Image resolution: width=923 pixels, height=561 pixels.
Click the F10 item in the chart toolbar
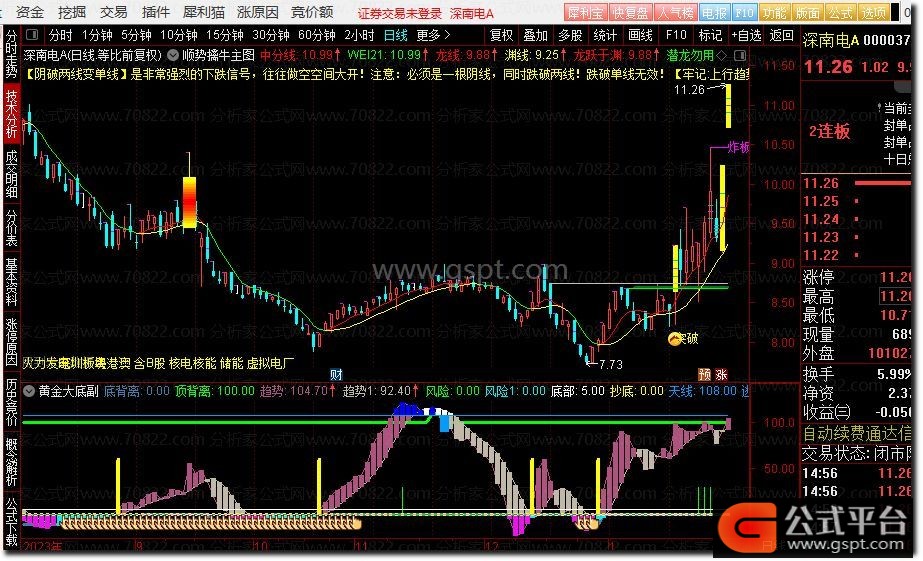coord(676,35)
